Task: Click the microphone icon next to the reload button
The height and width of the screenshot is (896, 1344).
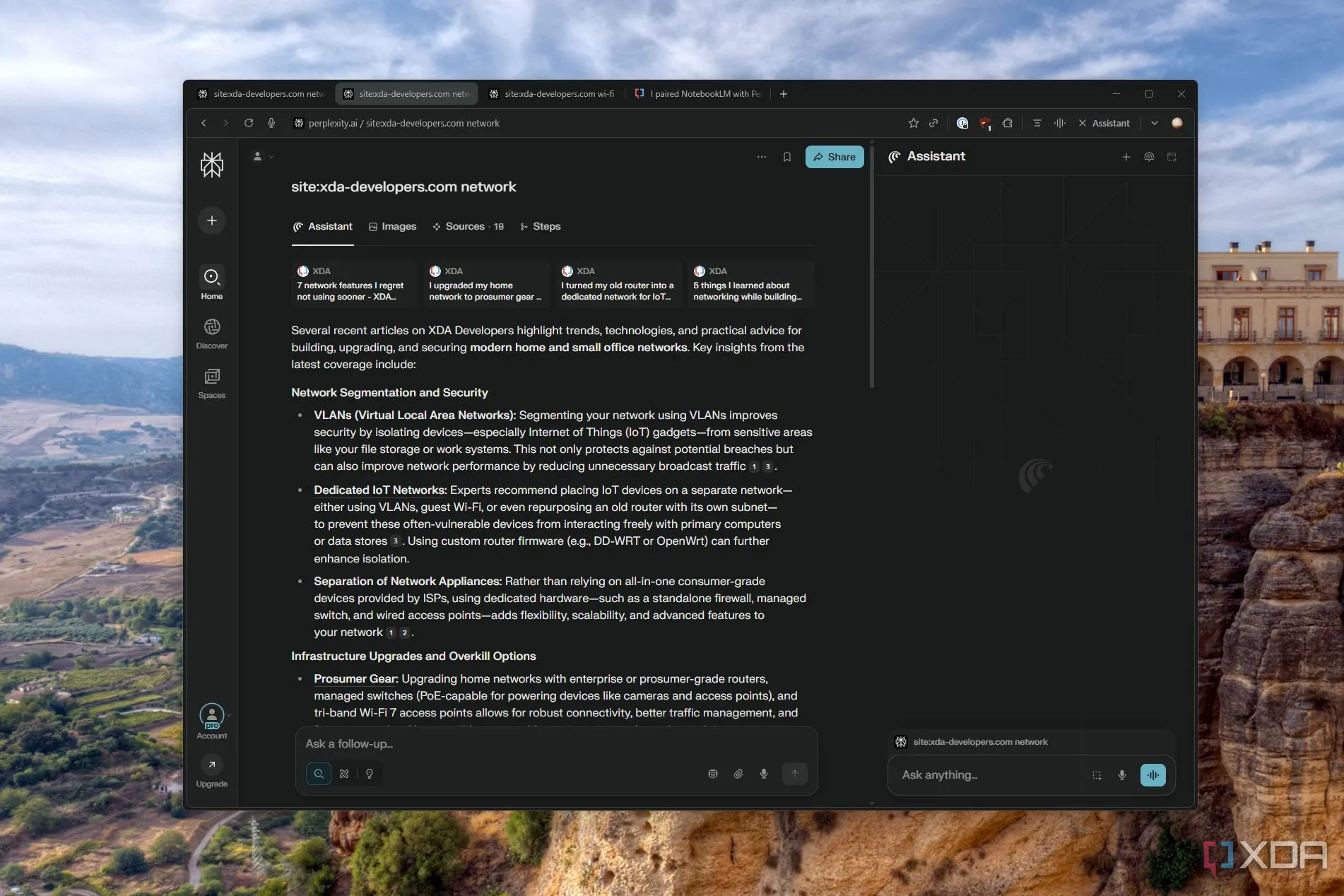Action: [271, 123]
